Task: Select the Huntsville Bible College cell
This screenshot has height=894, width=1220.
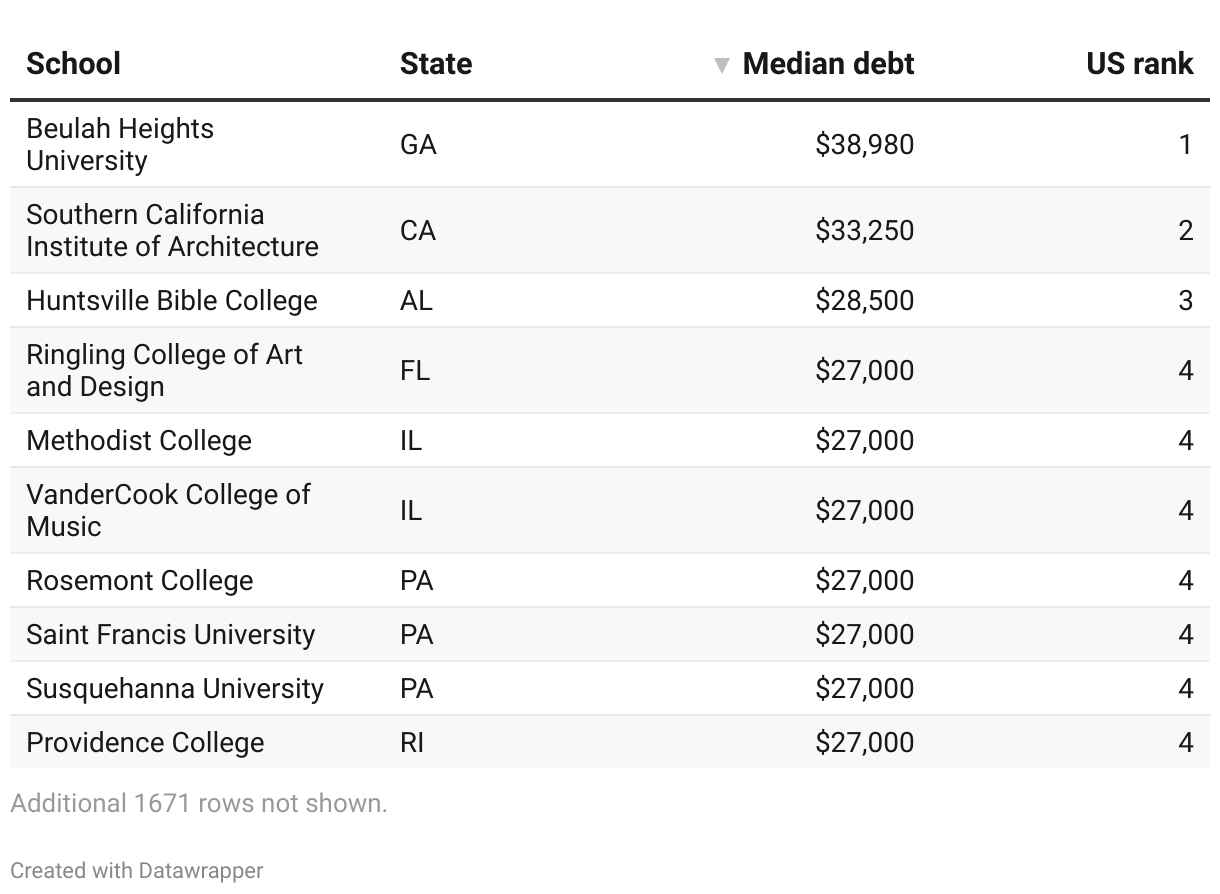Action: tap(172, 301)
